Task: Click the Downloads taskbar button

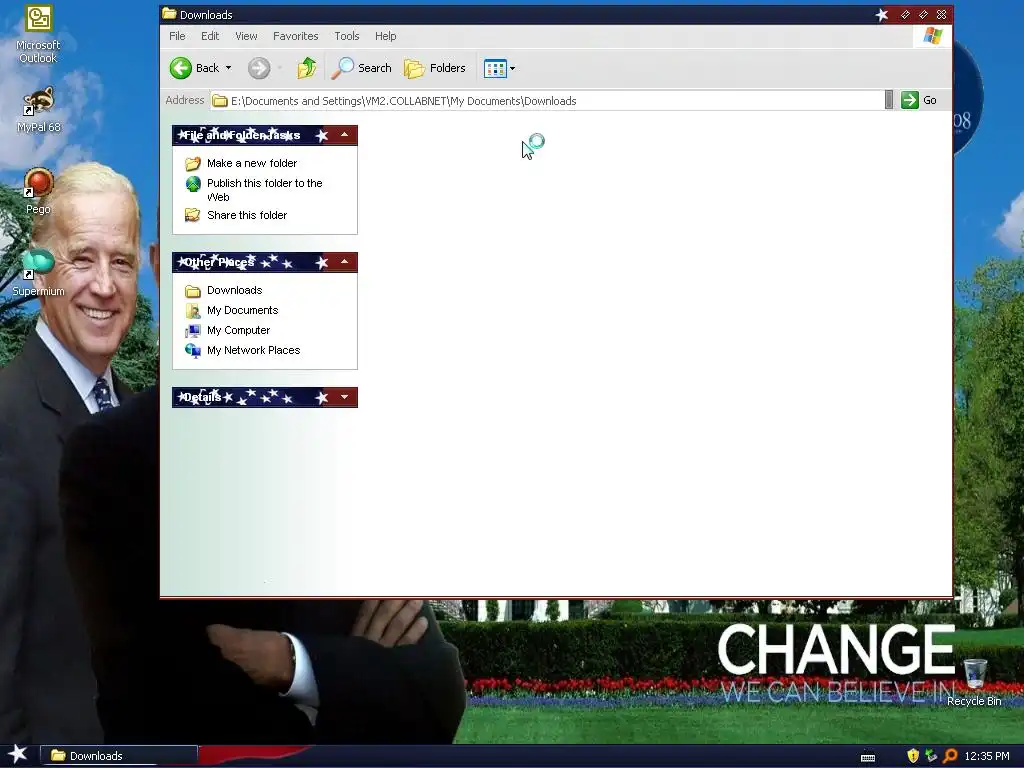Action: pyautogui.click(x=119, y=756)
